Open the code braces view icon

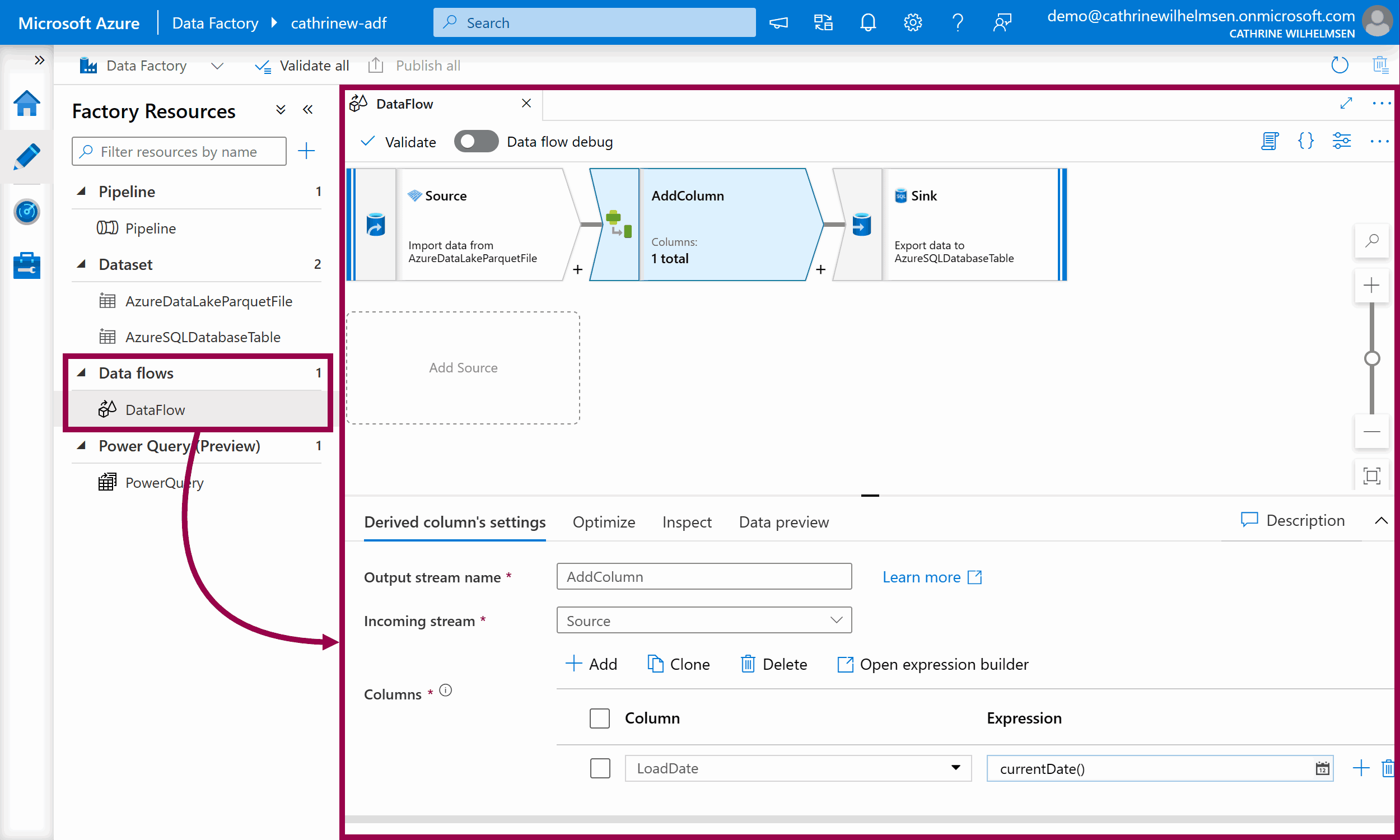click(1305, 141)
